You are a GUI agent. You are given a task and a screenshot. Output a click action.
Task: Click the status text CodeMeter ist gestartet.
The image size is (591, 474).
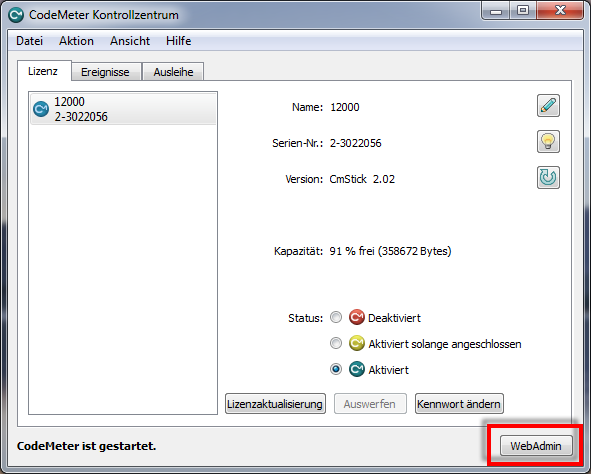(86, 446)
